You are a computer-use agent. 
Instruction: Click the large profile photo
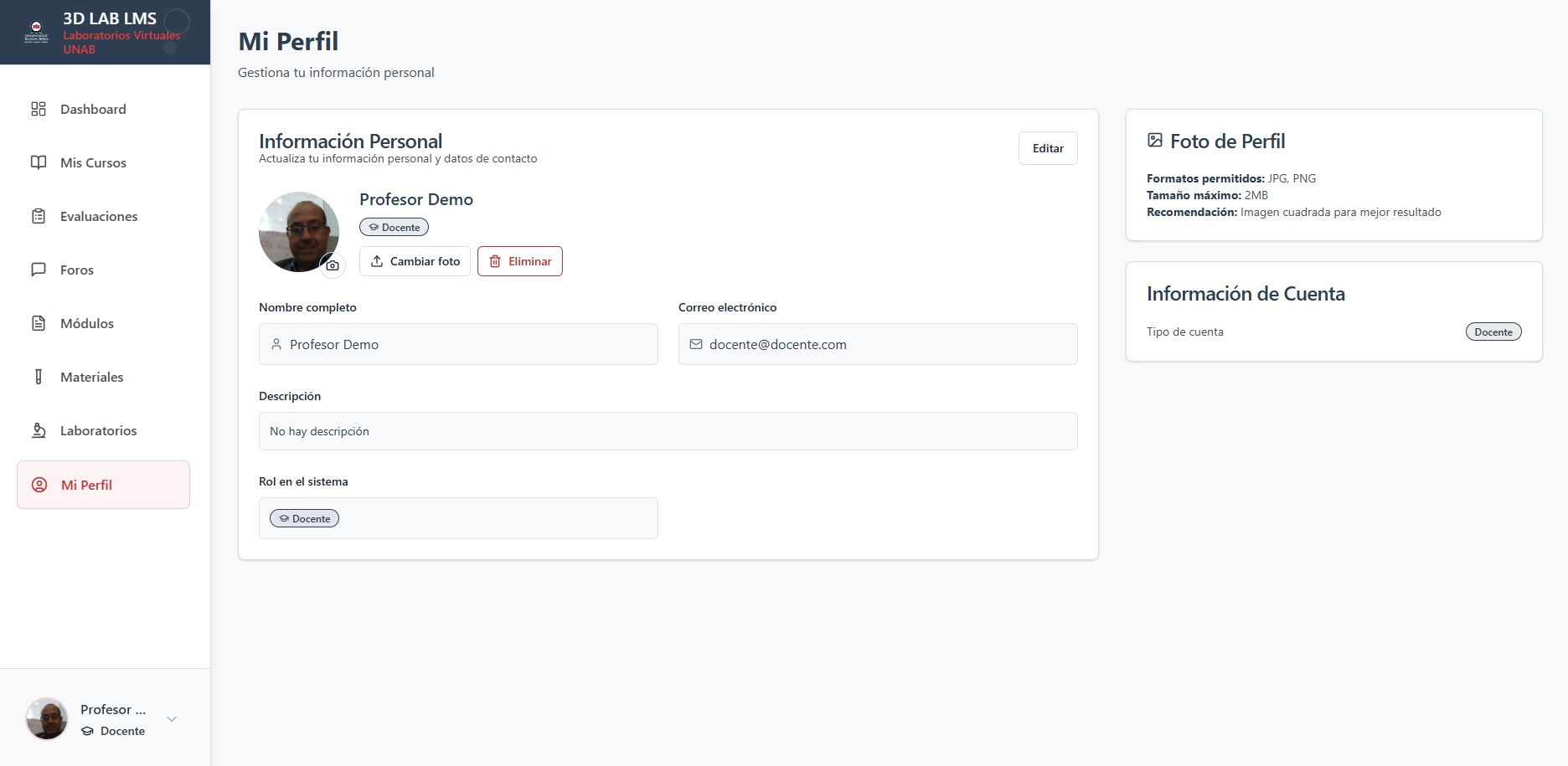click(297, 230)
